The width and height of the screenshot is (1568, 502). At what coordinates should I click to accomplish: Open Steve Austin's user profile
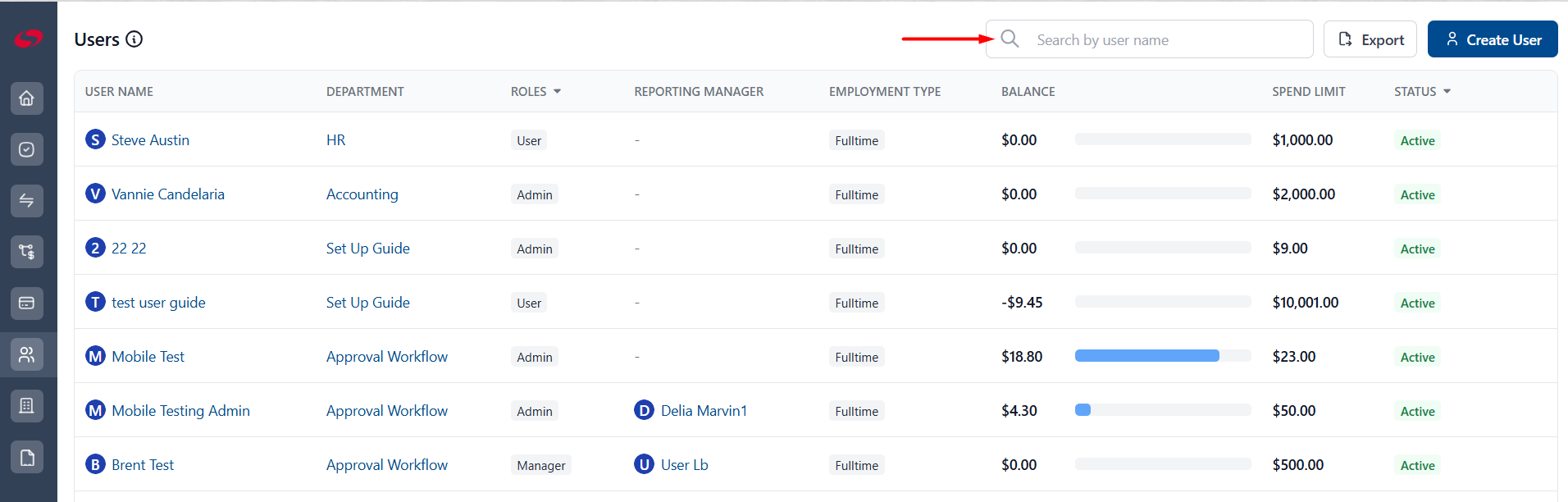[x=150, y=140]
